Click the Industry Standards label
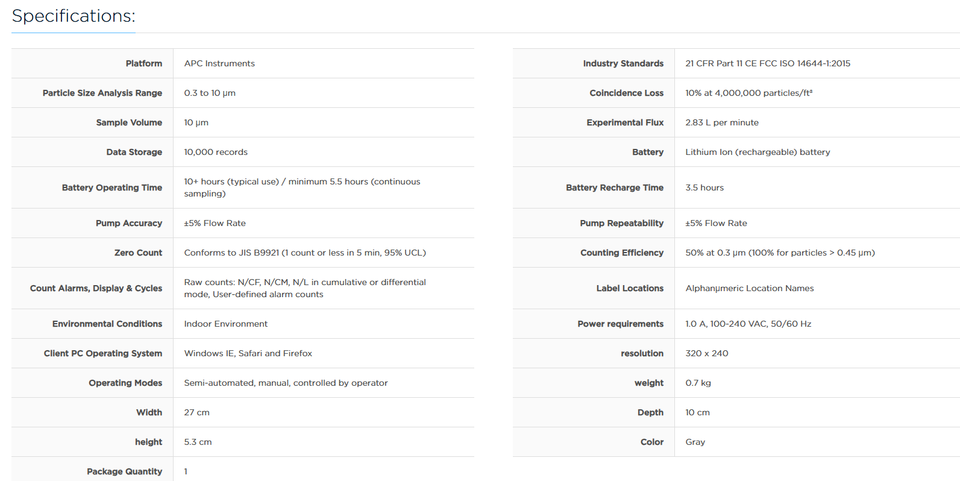 (623, 64)
